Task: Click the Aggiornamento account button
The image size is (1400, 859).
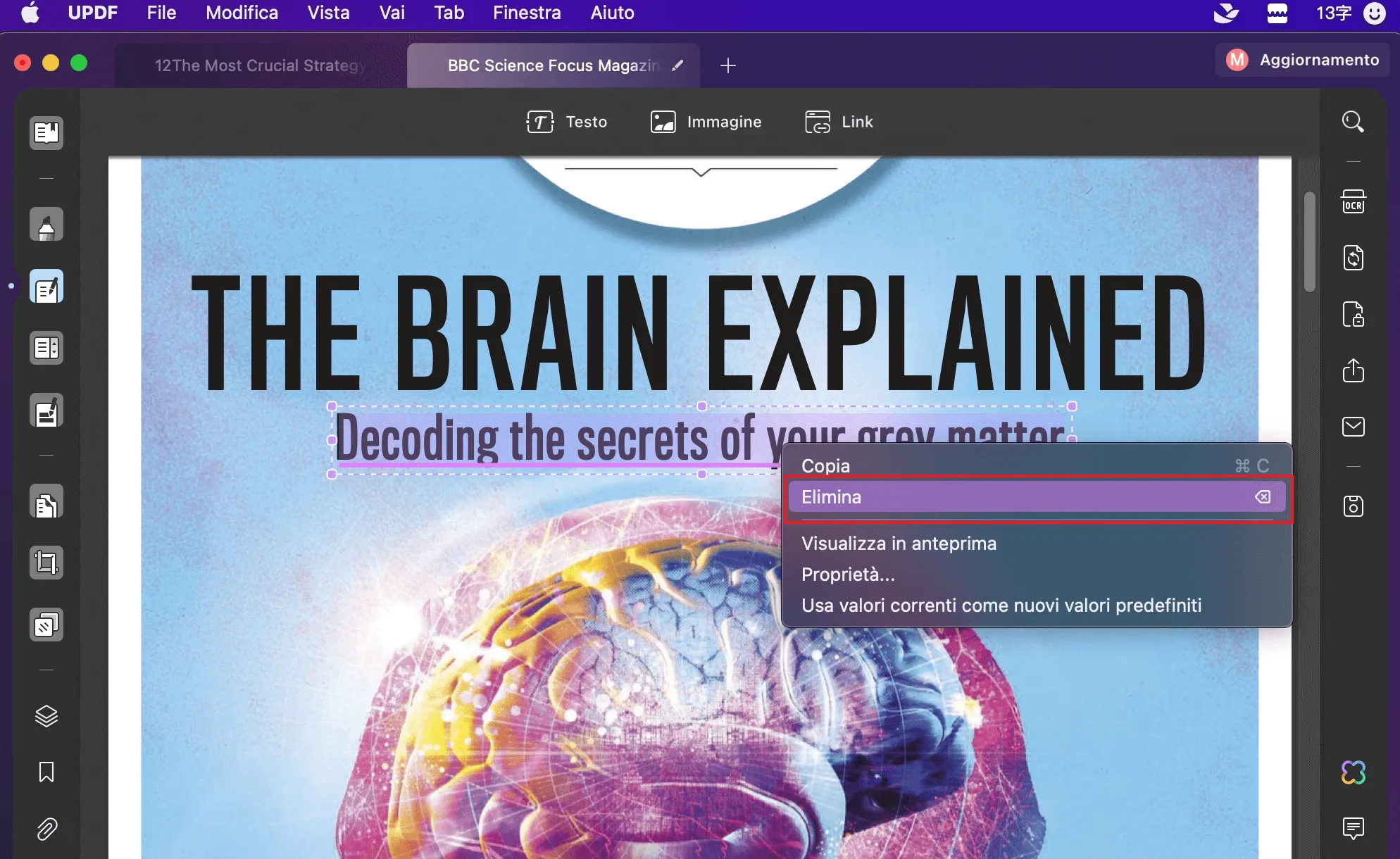Action: tap(1302, 60)
